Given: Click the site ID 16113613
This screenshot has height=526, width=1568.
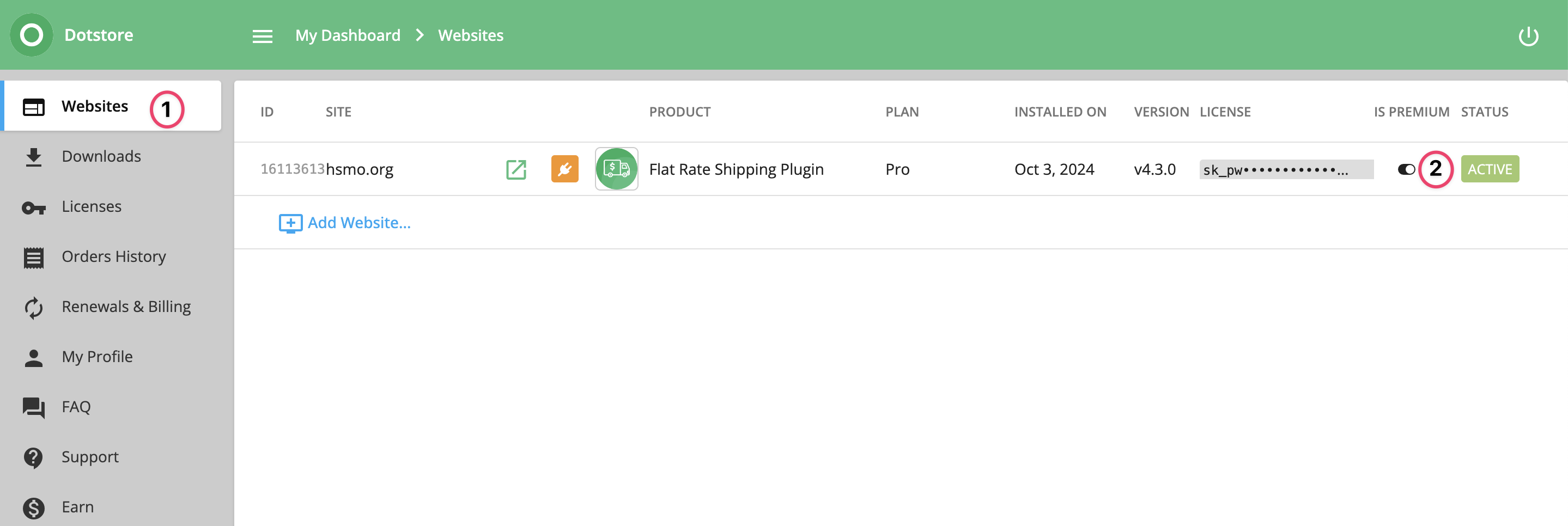Looking at the screenshot, I should (x=292, y=168).
